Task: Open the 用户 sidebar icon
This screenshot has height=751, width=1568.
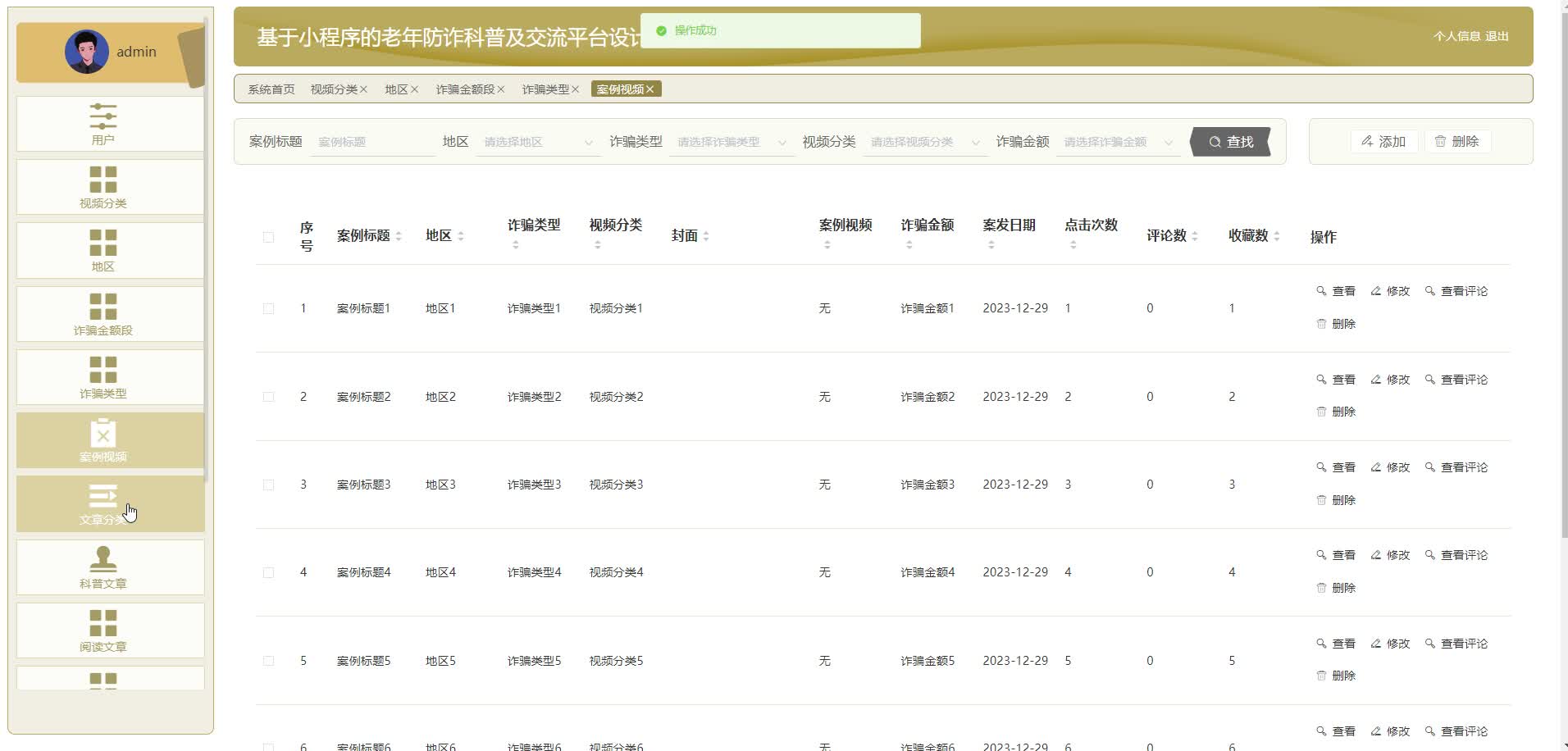Action: pyautogui.click(x=103, y=116)
